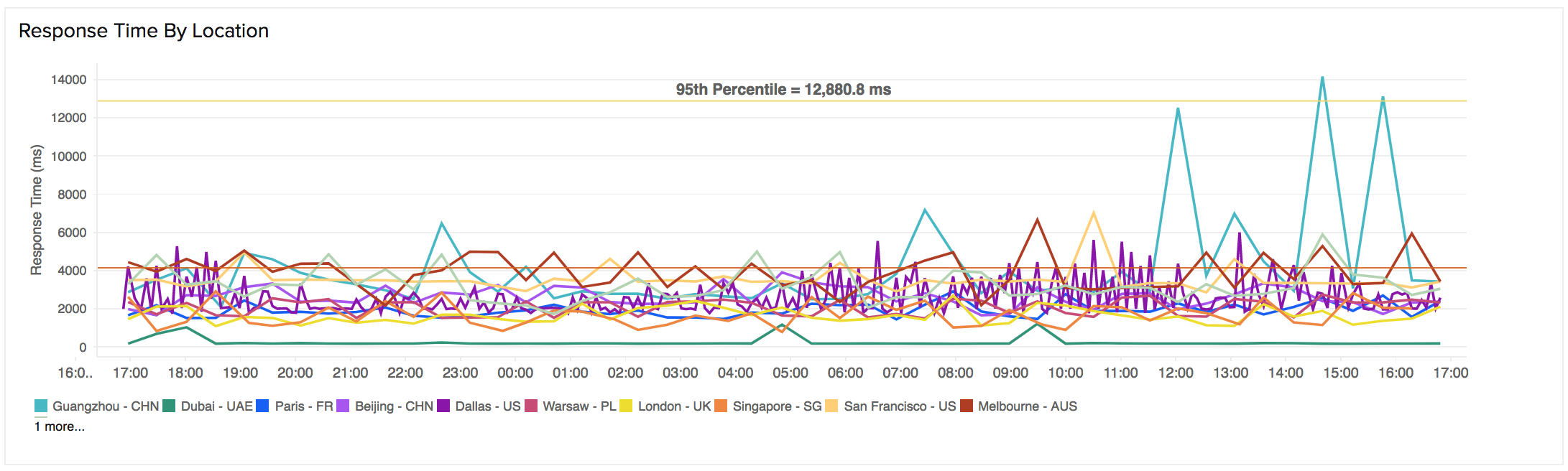Click the yellow London - UK legend swatch
1568x471 pixels.
(x=626, y=406)
